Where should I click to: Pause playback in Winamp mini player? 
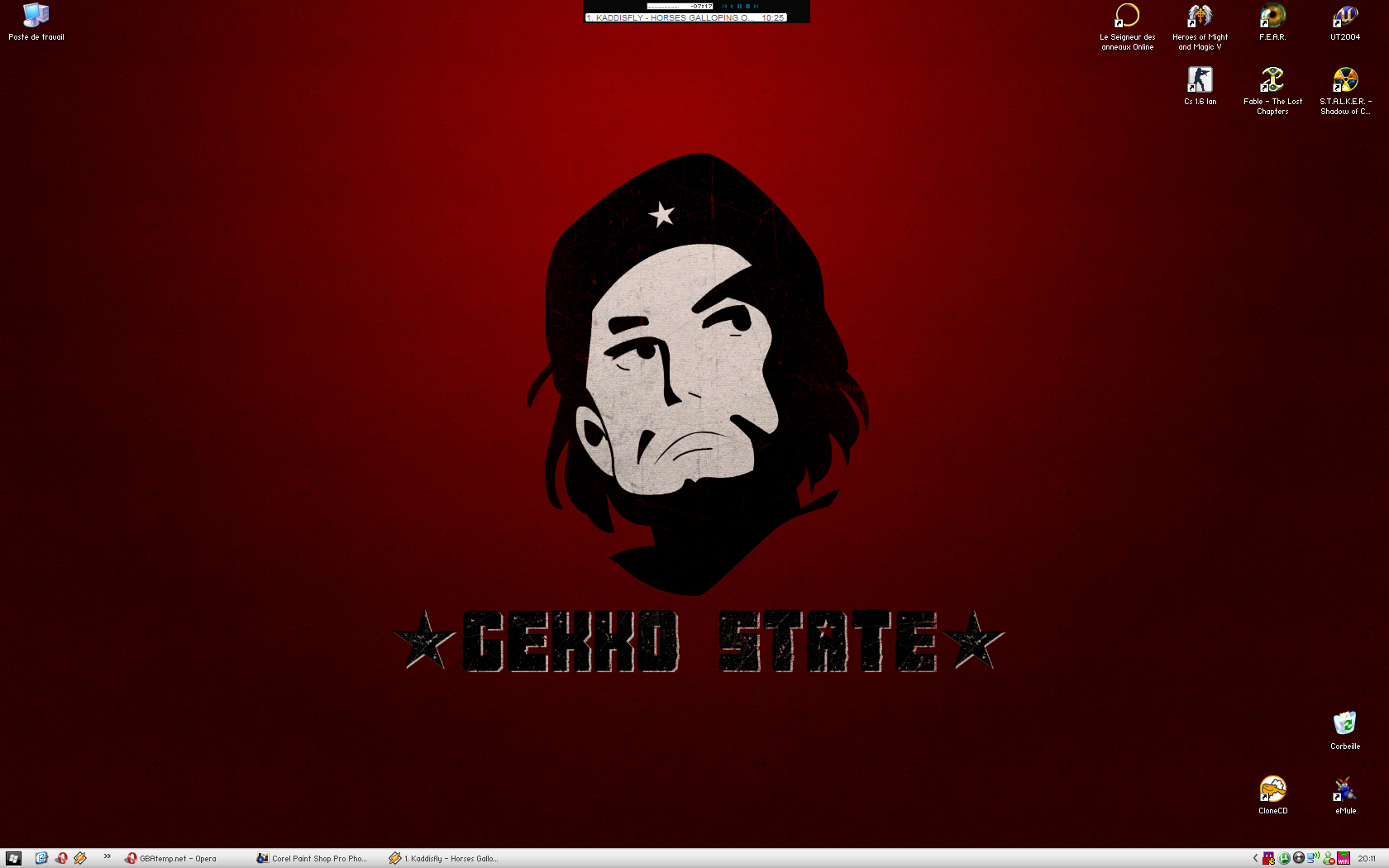(739, 6)
